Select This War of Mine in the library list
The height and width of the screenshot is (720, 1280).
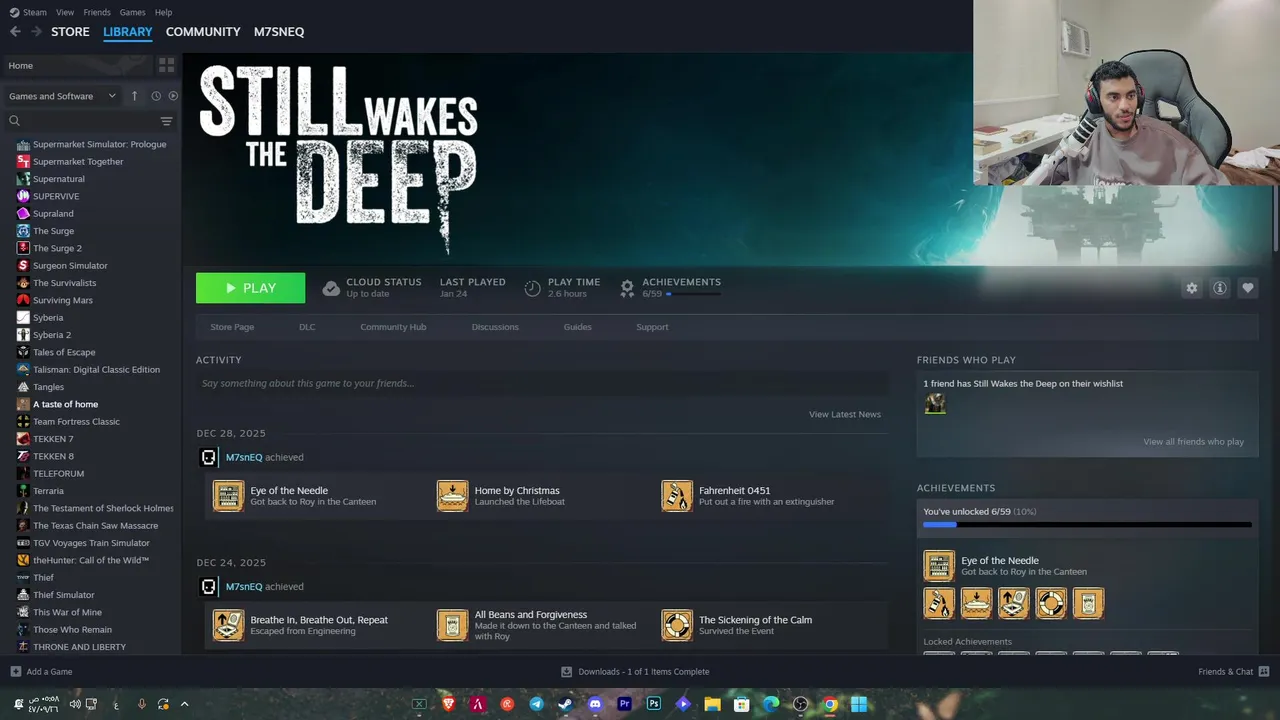(x=67, y=612)
